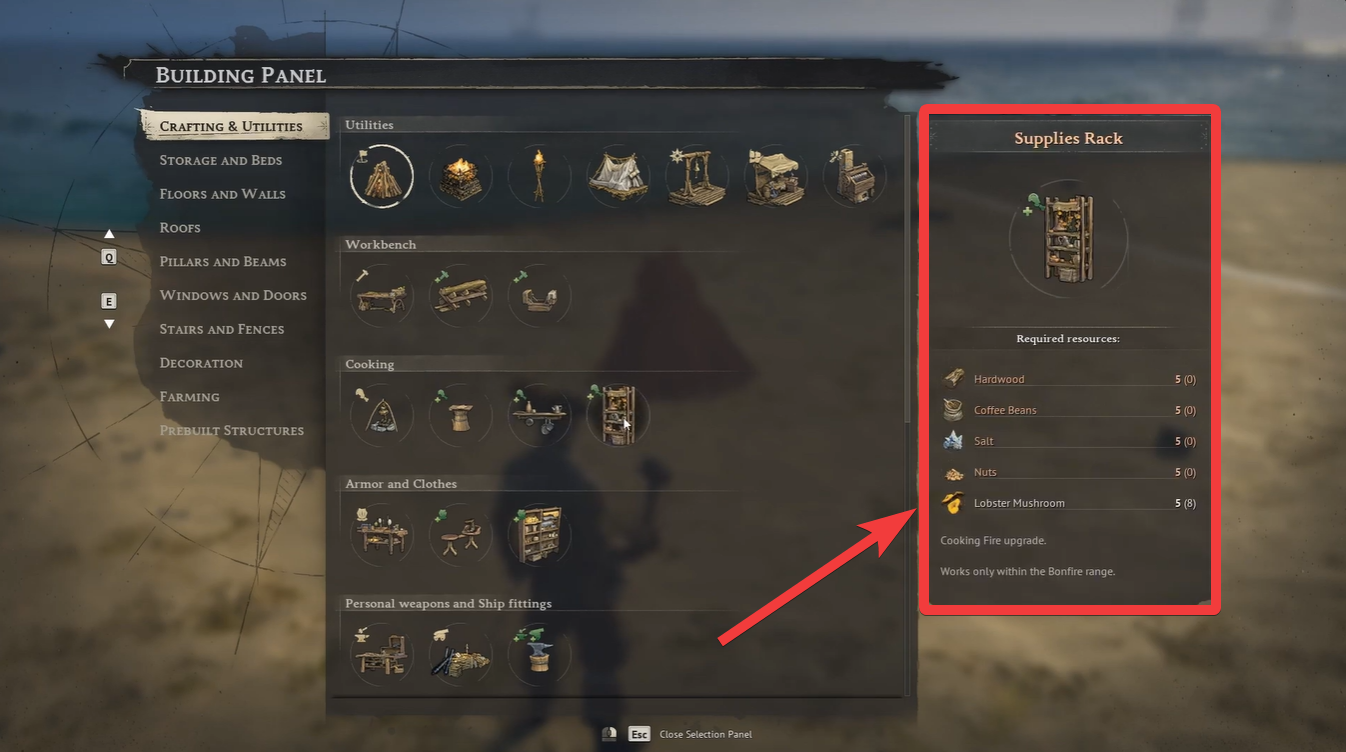The image size is (1346, 752).
Task: Pick the Supplies Rack icon in Cooking
Action: 618,416
